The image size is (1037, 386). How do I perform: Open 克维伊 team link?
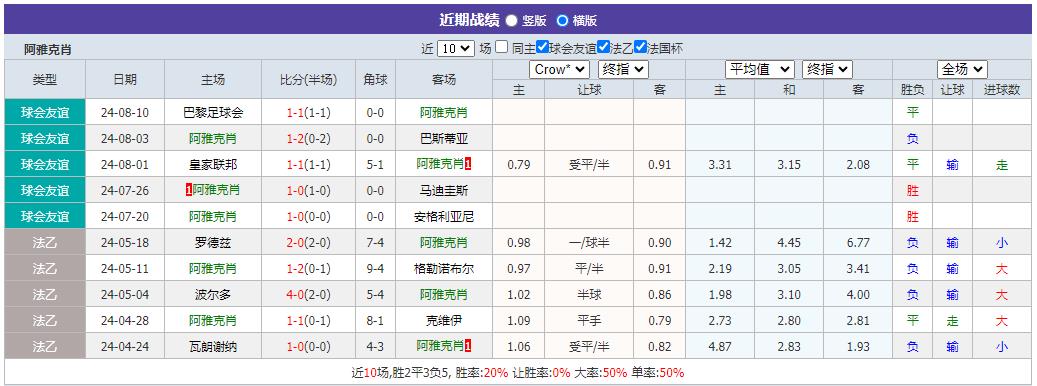(x=444, y=321)
